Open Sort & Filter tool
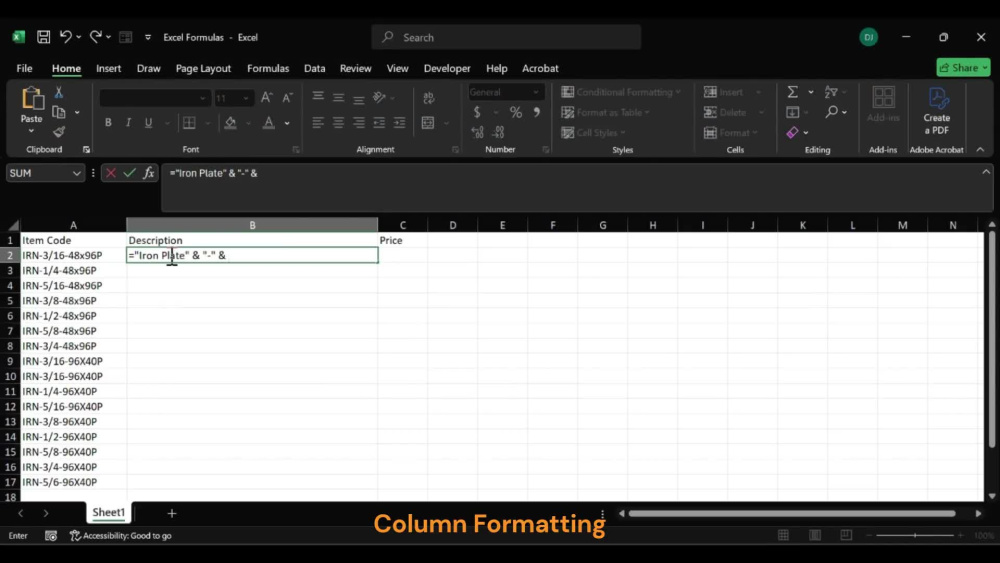 [831, 92]
